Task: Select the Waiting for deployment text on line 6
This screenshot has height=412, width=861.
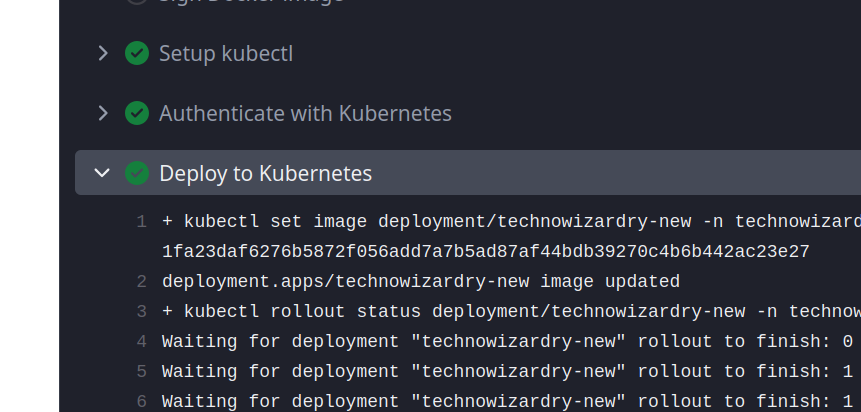Action: pos(507,402)
